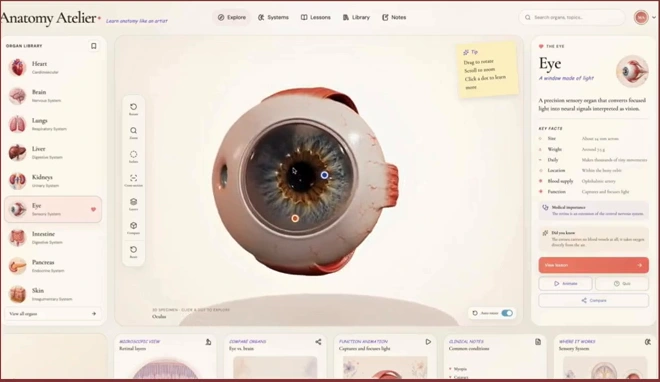Open the Layers tool in viewer toolbar
This screenshot has height=382, width=660.
[x=133, y=204]
